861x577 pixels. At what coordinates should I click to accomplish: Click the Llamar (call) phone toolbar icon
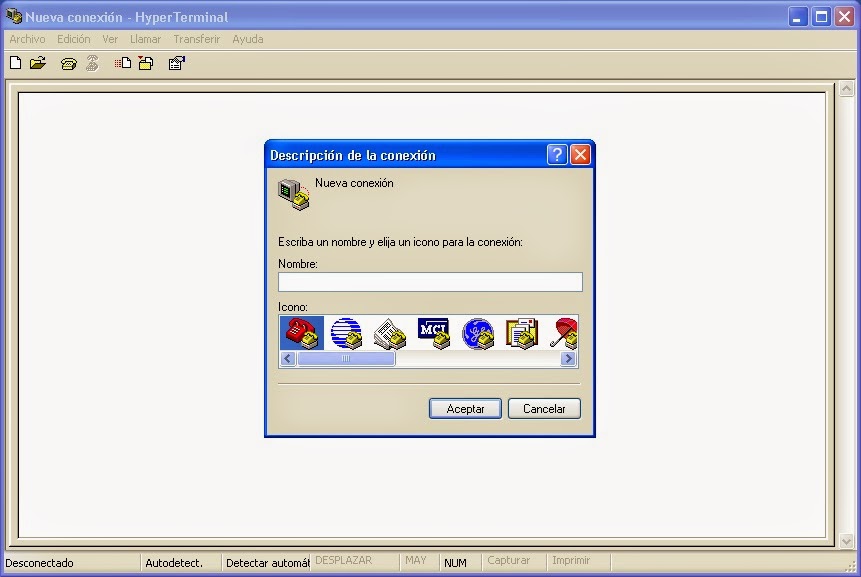[68, 62]
